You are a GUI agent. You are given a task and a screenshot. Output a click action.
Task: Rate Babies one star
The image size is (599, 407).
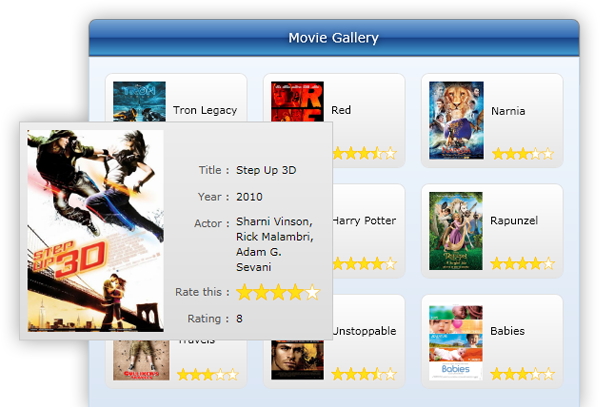[497, 374]
